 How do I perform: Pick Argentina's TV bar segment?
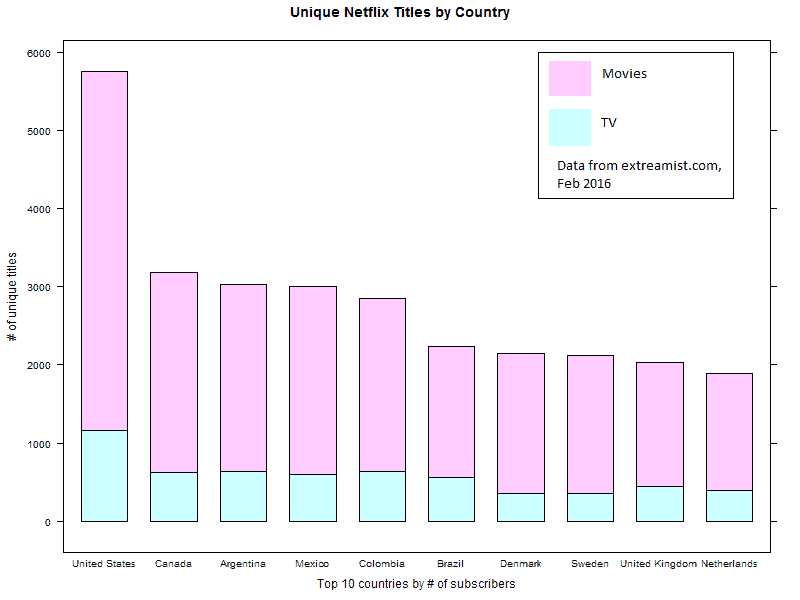pos(243,496)
